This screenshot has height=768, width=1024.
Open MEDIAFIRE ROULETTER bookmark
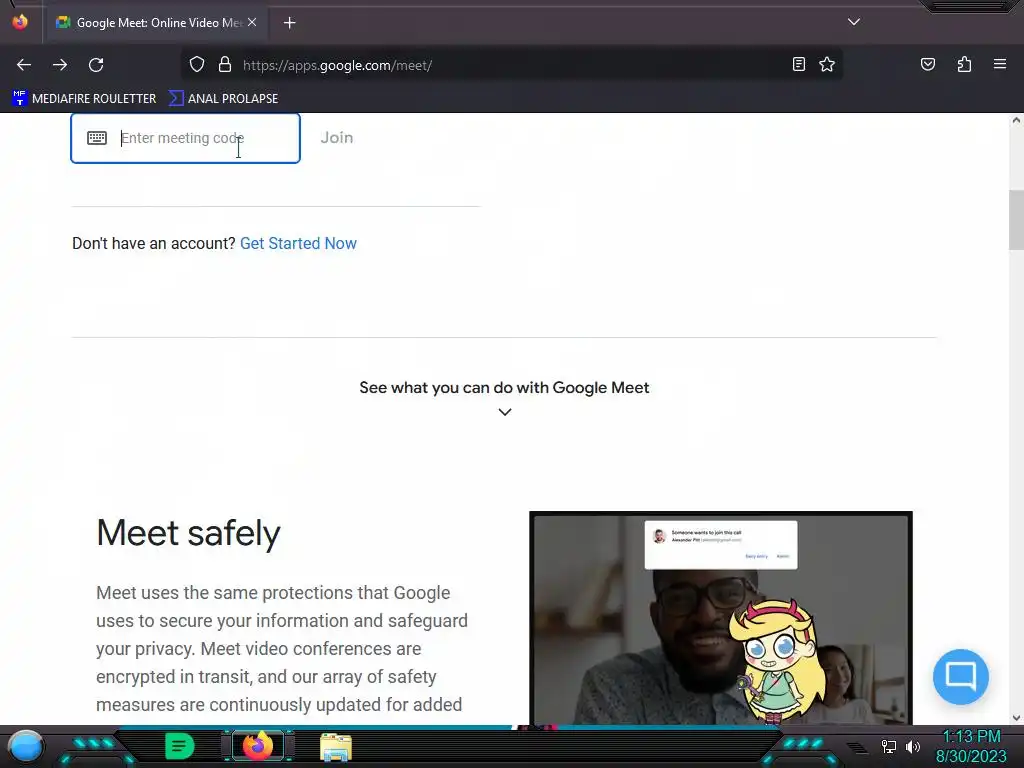coord(84,99)
